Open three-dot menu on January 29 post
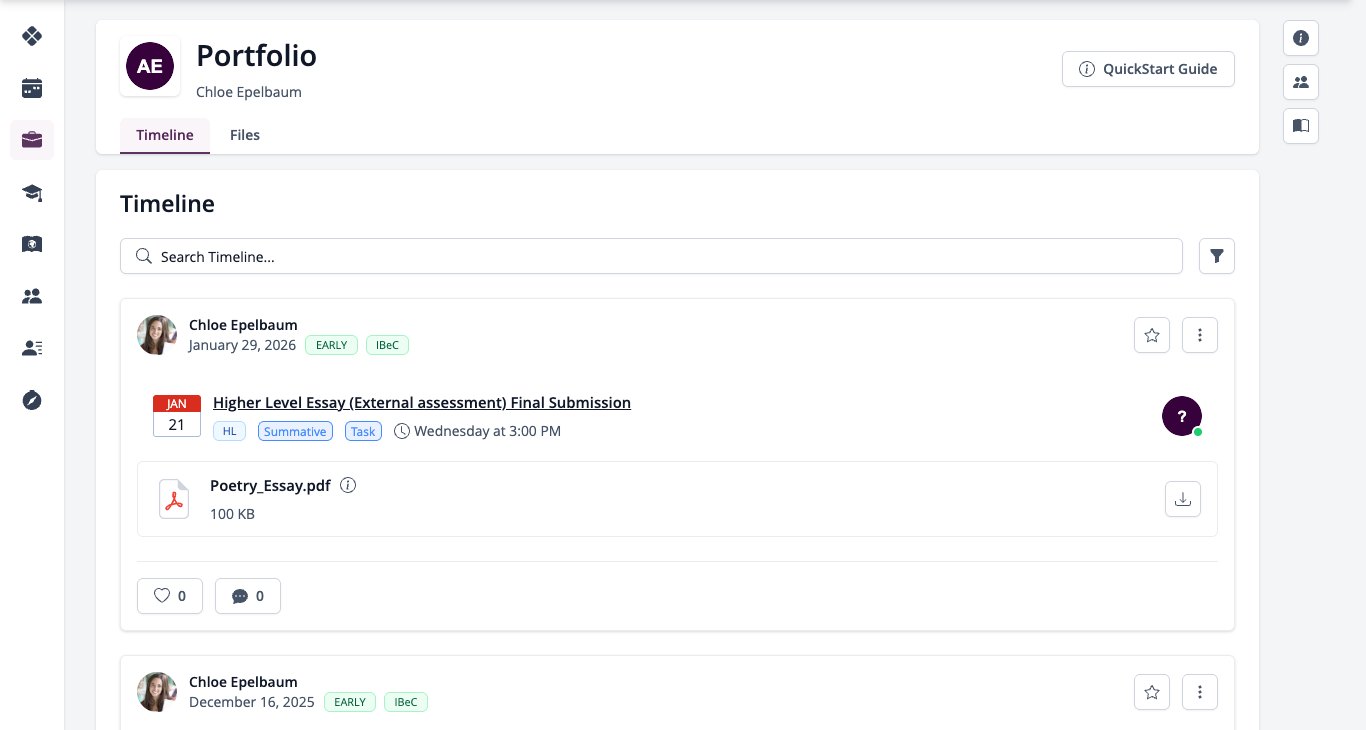 pos(1200,335)
